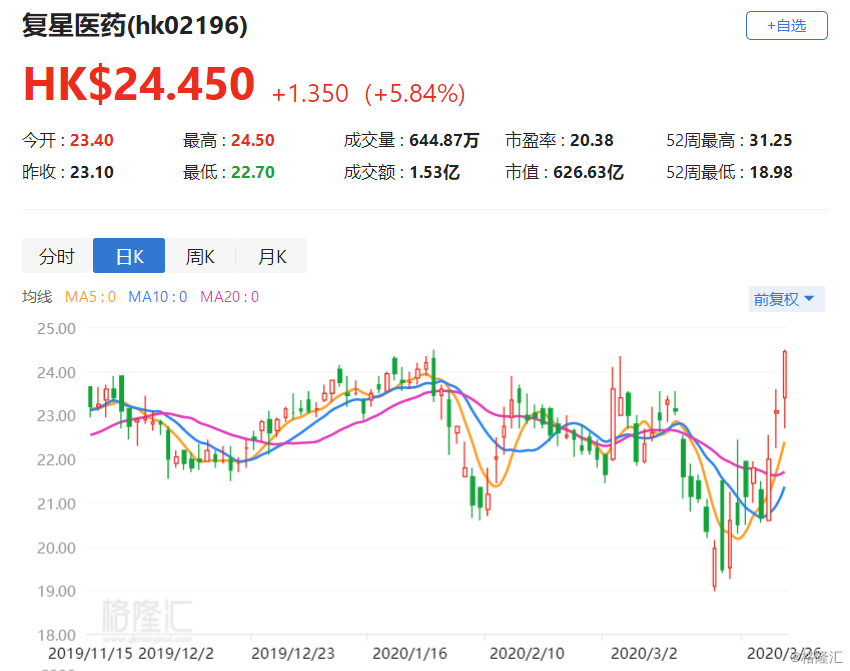Click the 均线 moving average label

37,297
